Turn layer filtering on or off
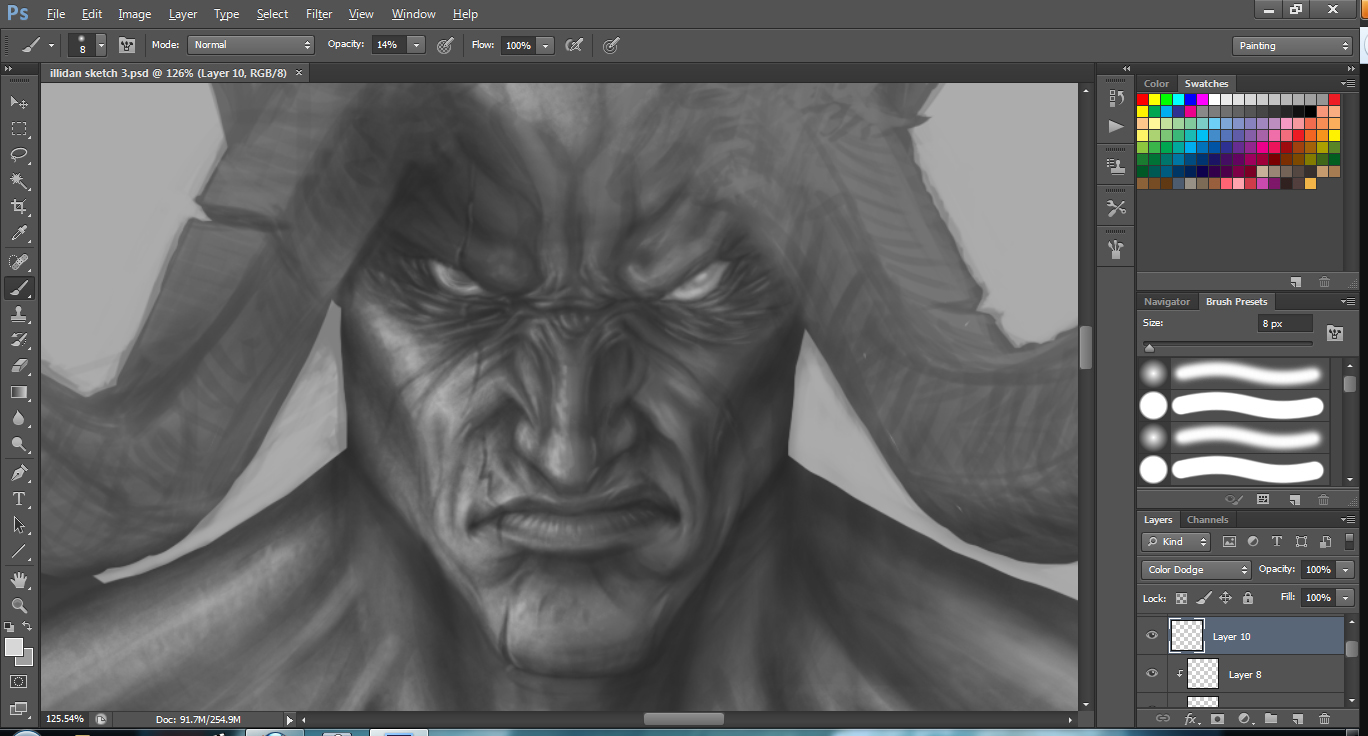The height and width of the screenshot is (736, 1368). (x=1350, y=542)
